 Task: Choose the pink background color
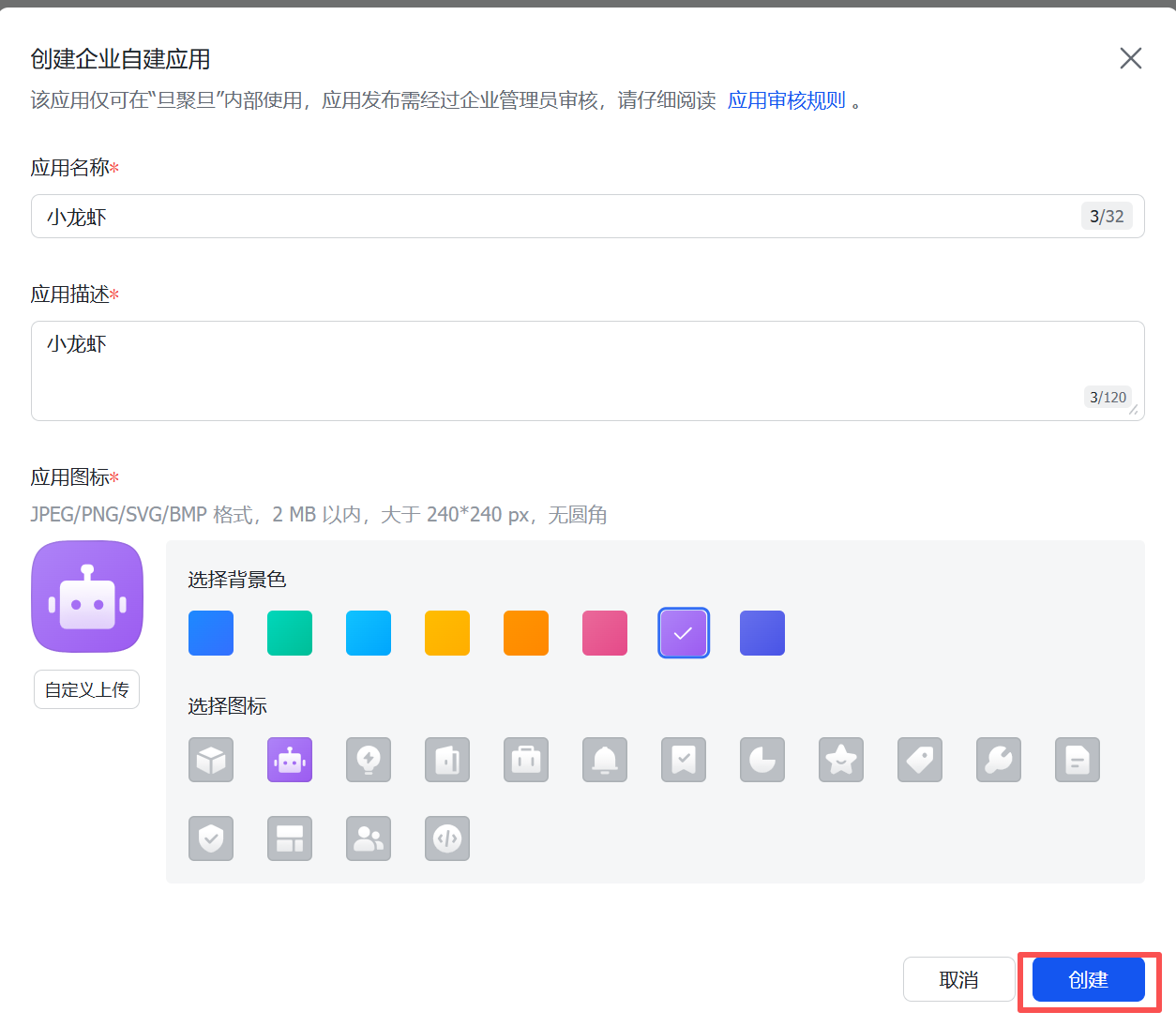[x=605, y=633]
